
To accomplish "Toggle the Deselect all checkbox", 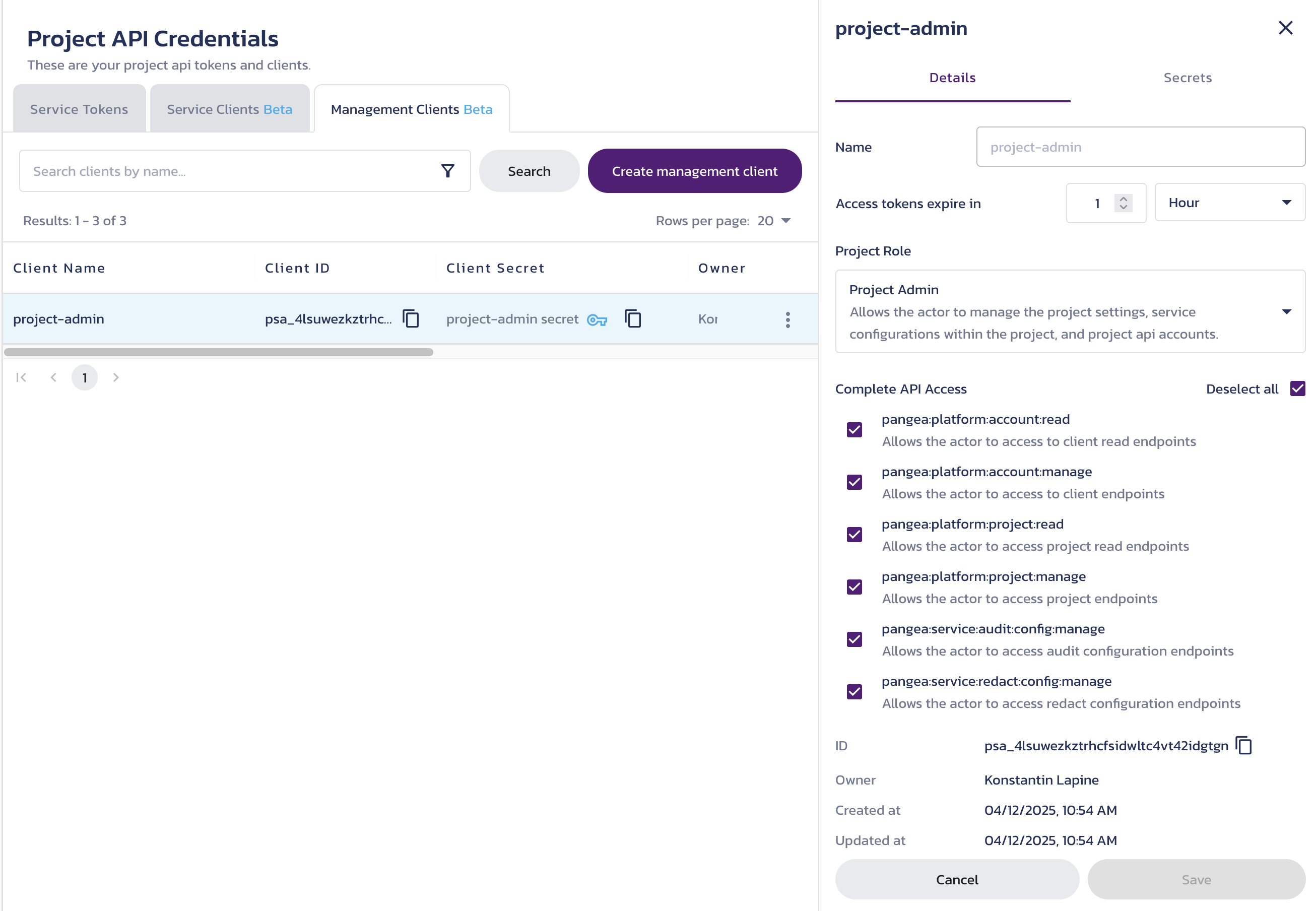I will point(1297,388).
